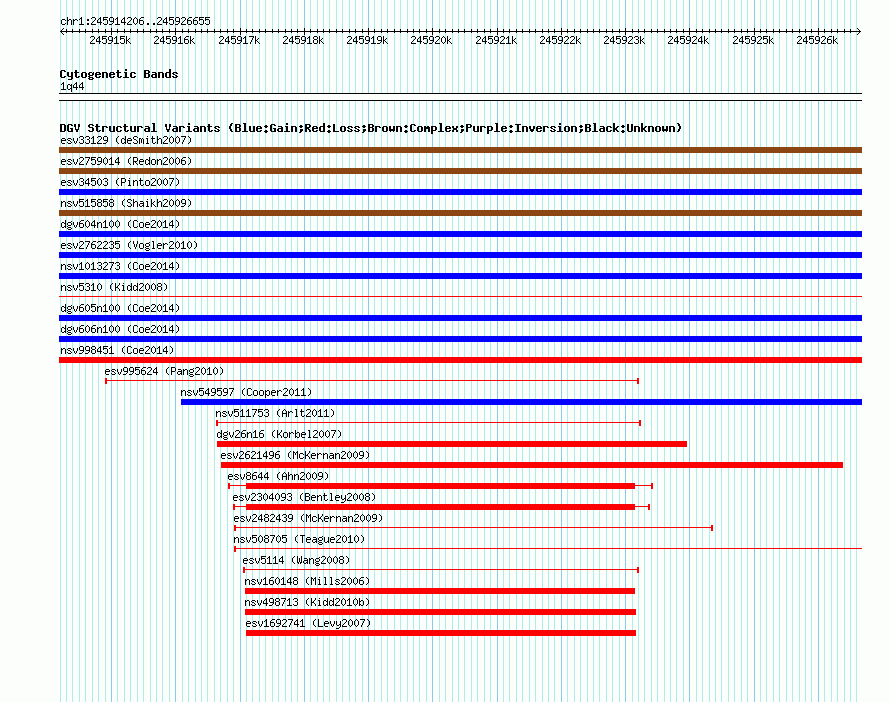890x702 pixels.
Task: Open the esv8644 (Ahn2009) label
Action: coord(278,476)
